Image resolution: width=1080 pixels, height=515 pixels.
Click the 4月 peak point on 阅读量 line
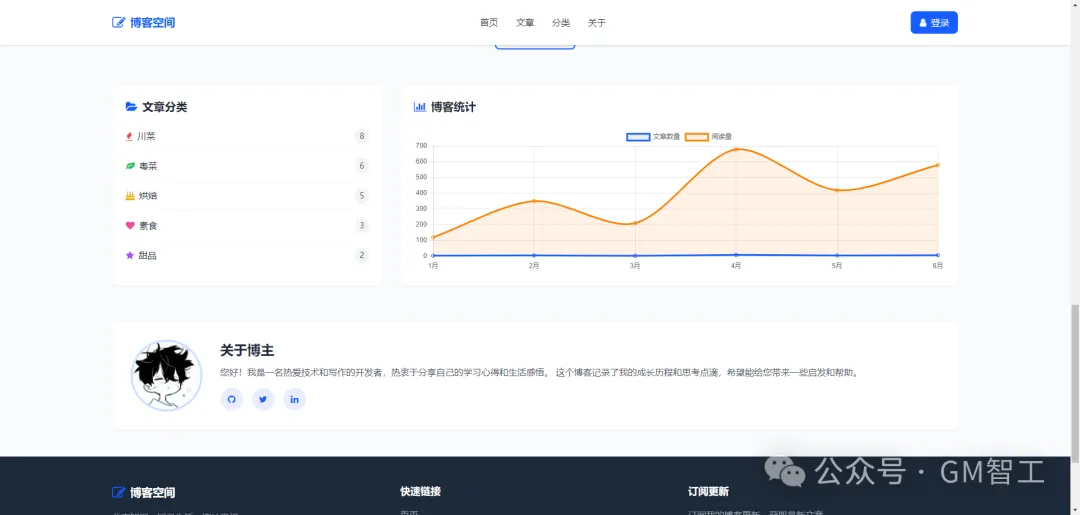click(736, 149)
